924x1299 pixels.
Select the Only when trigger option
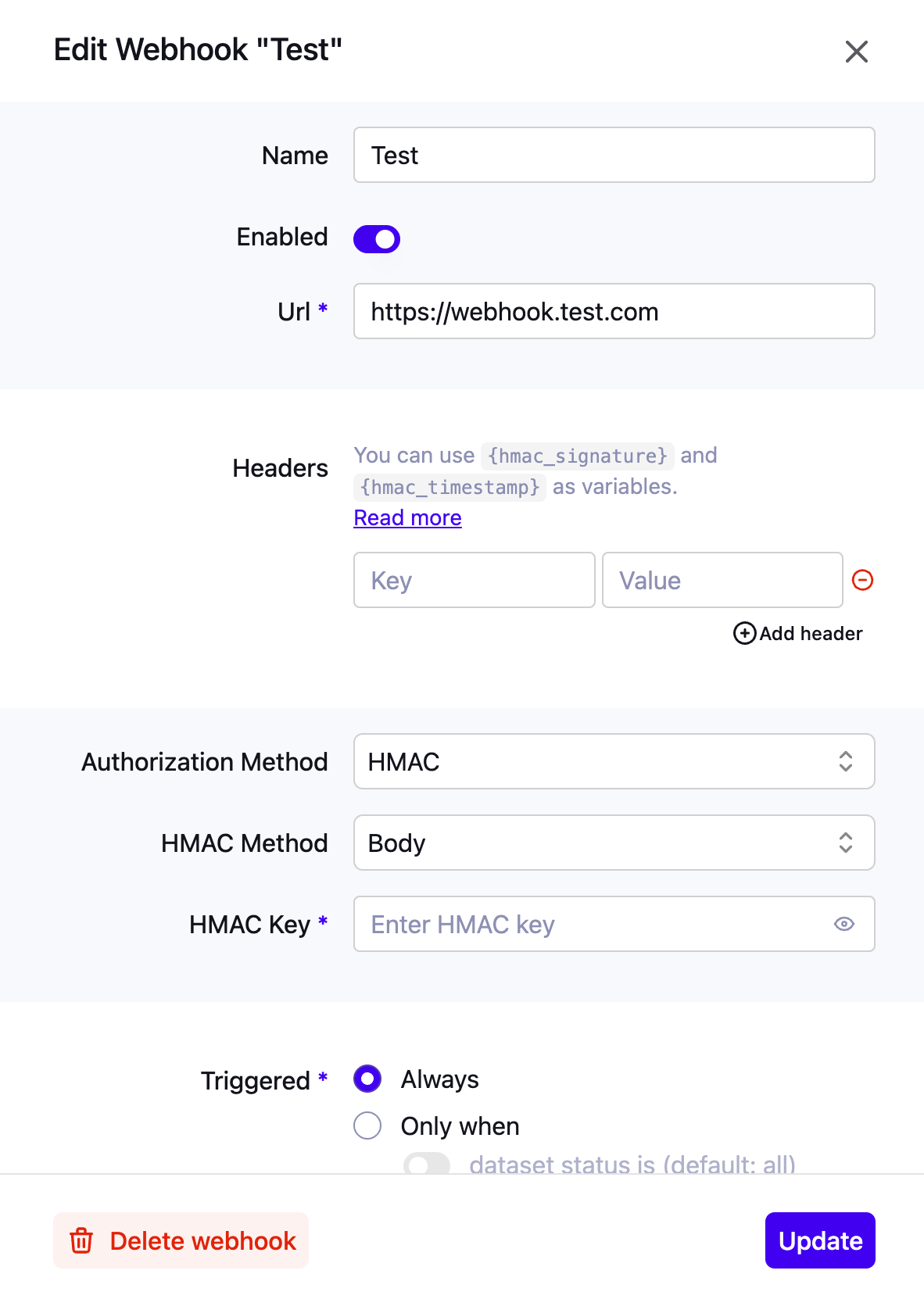pos(367,1125)
